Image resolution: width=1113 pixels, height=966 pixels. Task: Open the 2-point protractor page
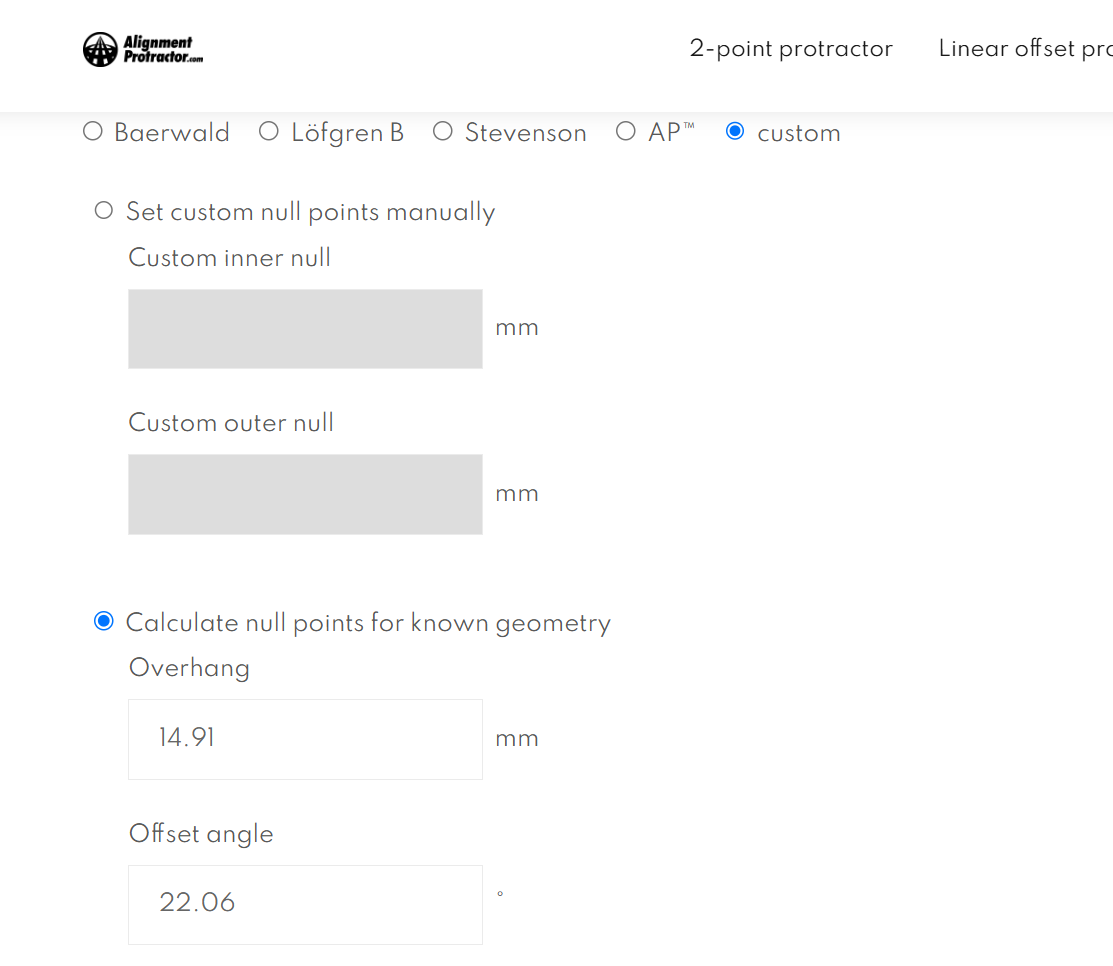pos(790,49)
